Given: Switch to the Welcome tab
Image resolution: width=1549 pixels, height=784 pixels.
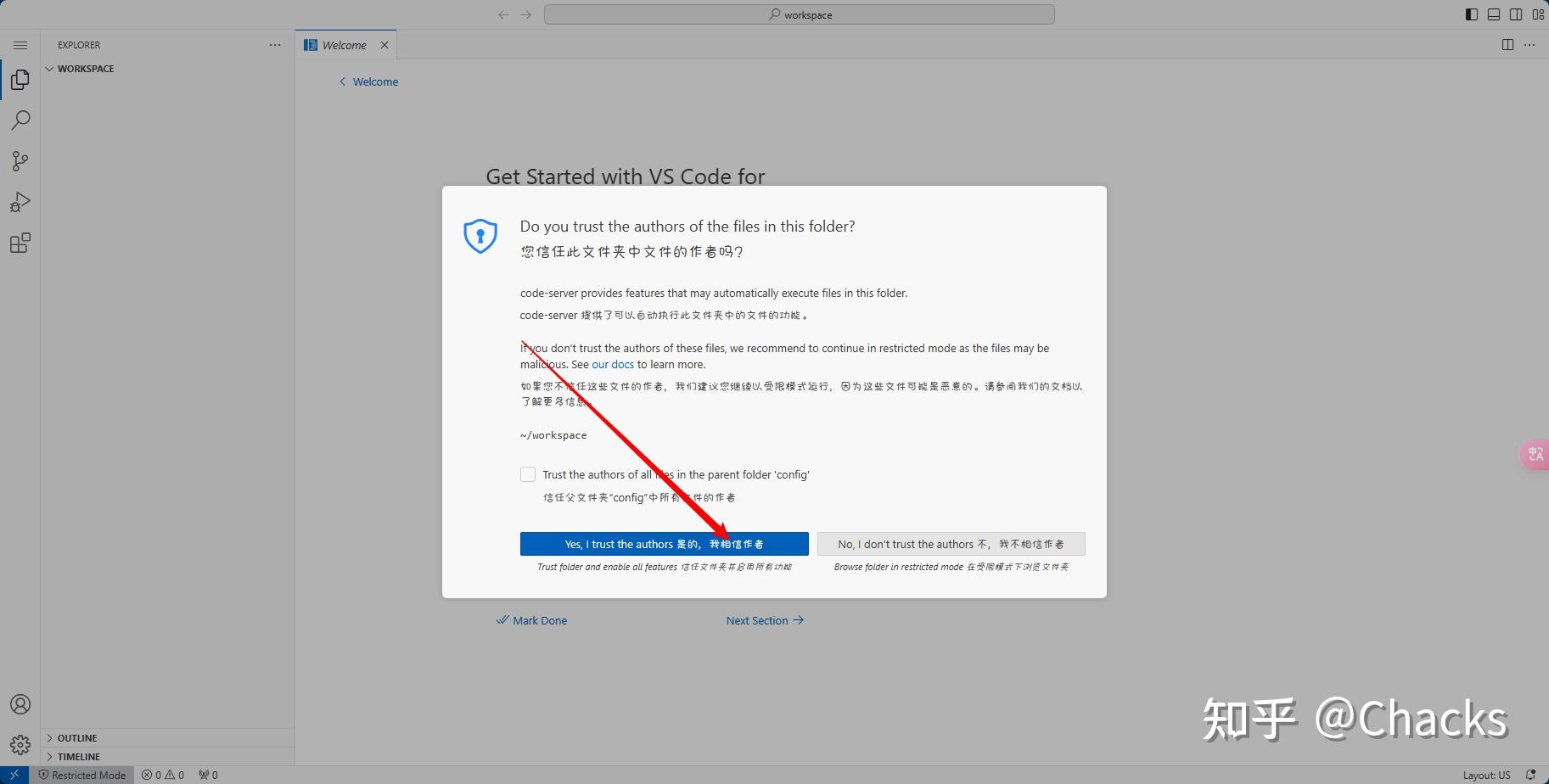Looking at the screenshot, I should point(343,44).
